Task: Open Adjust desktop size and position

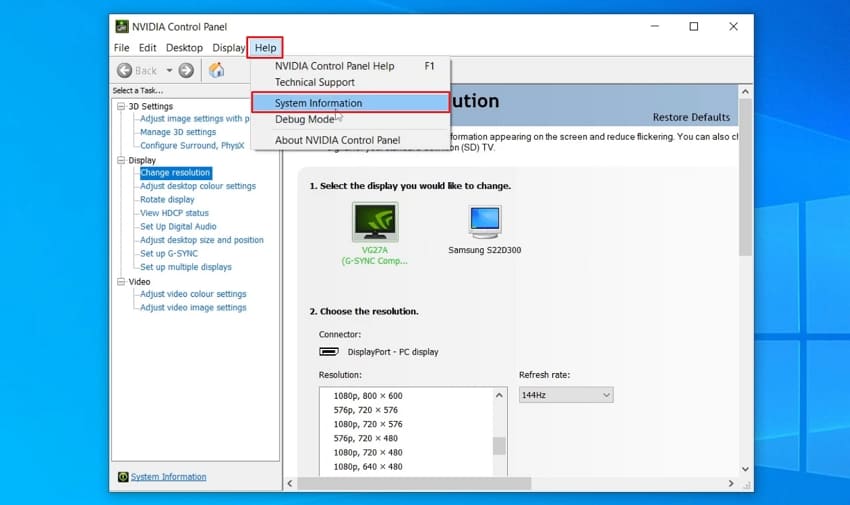Action: (x=202, y=240)
